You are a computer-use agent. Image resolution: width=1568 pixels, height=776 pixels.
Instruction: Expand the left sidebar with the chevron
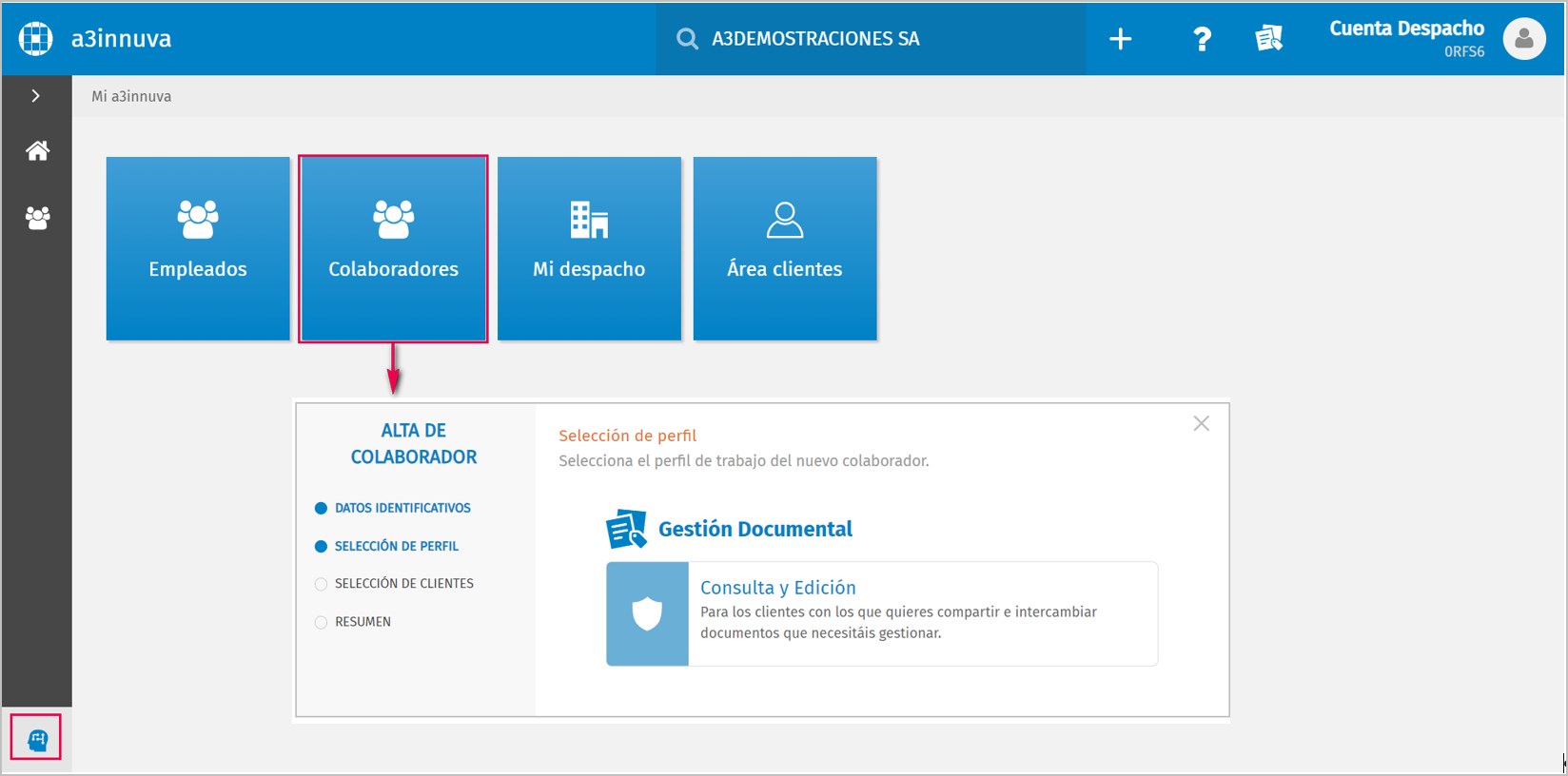pos(36,96)
